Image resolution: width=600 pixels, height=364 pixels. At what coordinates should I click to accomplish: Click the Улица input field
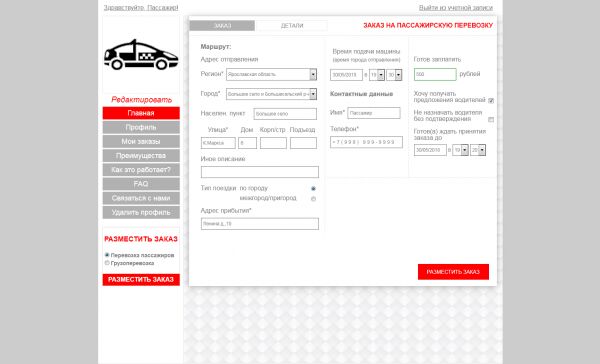coord(218,143)
